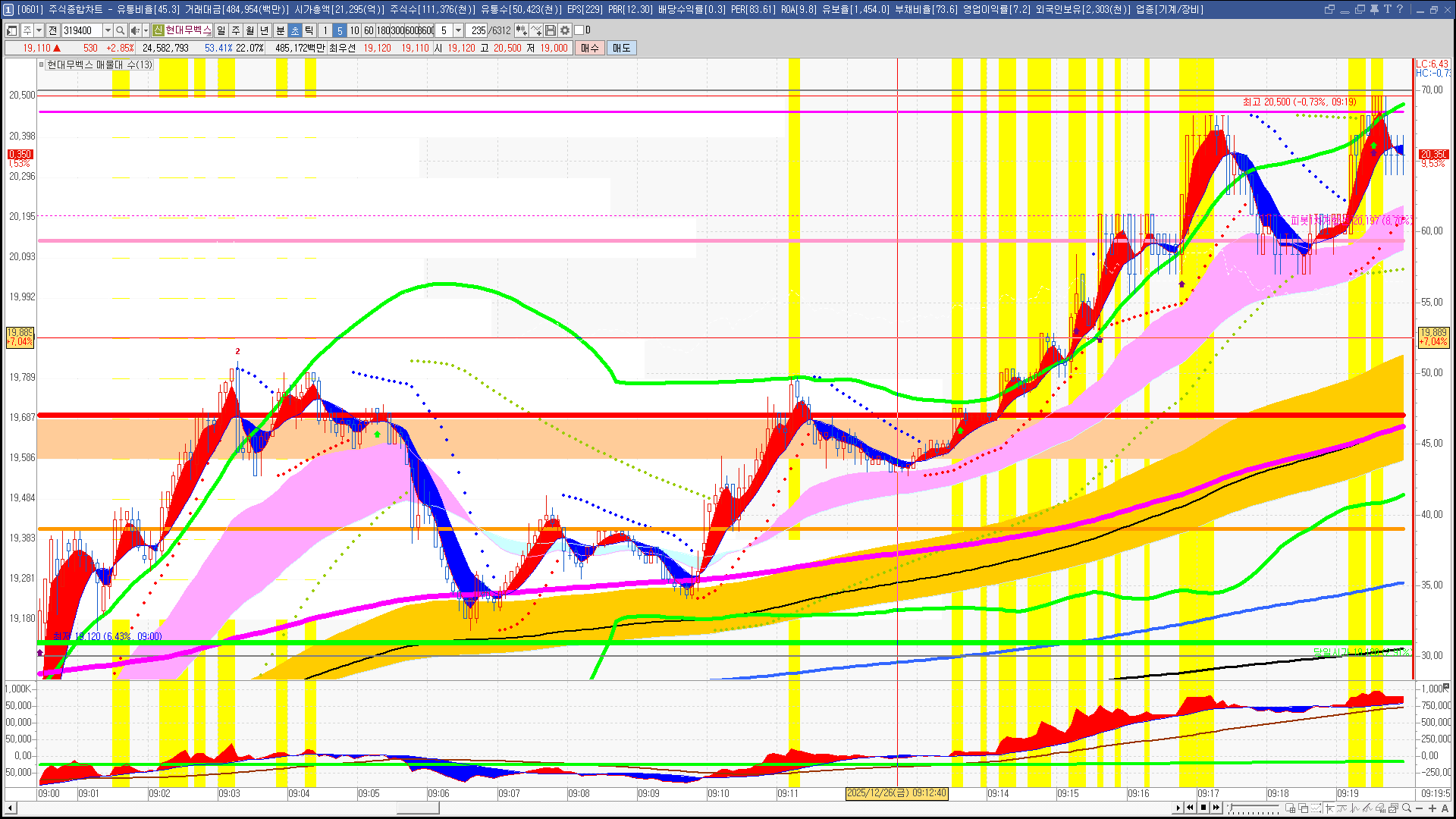1456x819 pixels.
Task: Select the 60 interval tab
Action: pos(369,30)
